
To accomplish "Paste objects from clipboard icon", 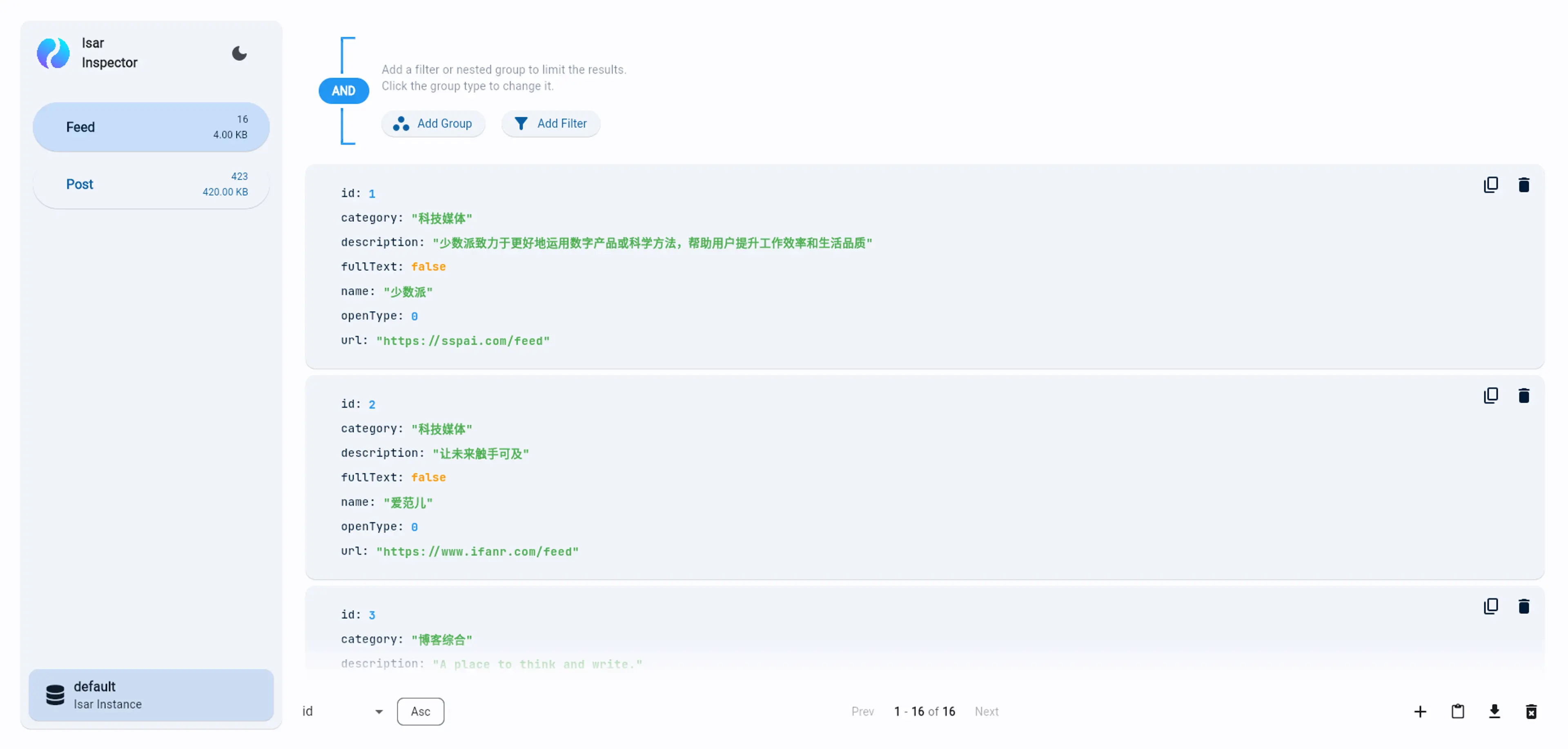I will click(x=1458, y=711).
